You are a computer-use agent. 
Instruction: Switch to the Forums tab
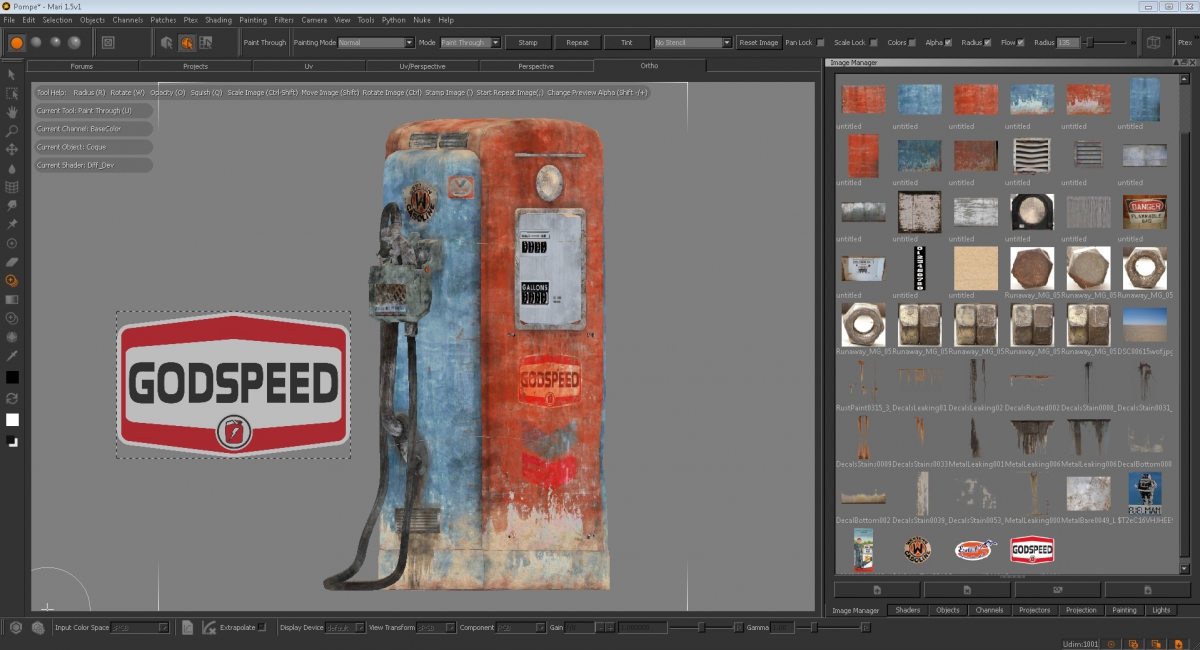click(82, 66)
